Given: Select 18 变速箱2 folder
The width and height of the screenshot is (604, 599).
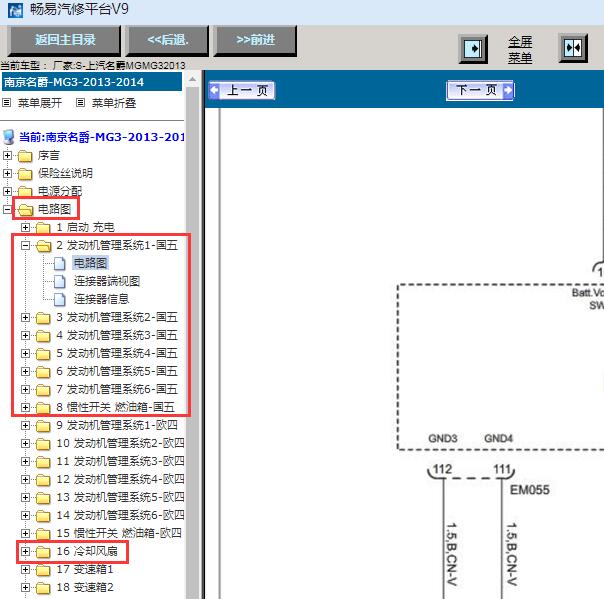Looking at the screenshot, I should (x=85, y=587).
